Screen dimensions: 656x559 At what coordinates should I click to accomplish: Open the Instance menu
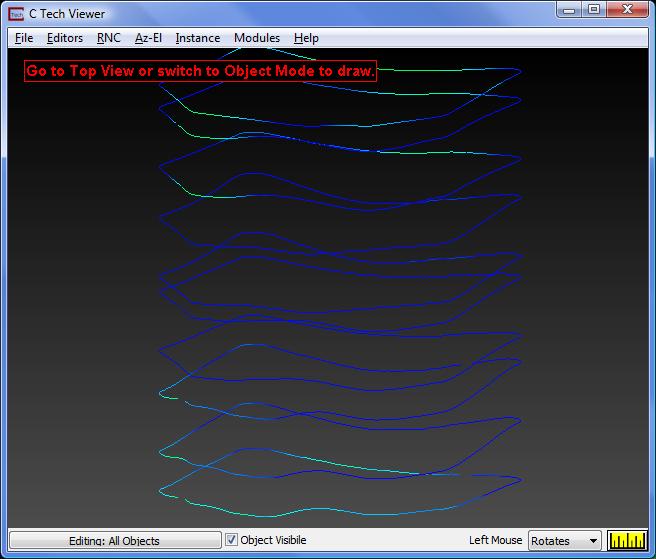click(198, 38)
